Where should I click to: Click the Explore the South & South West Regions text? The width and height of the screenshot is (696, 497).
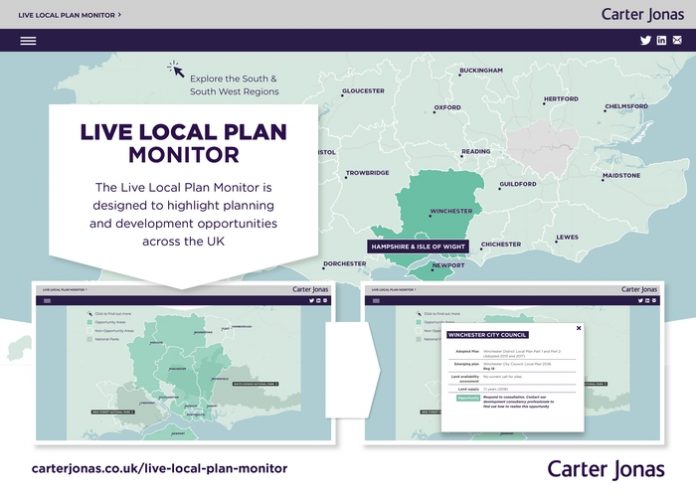(x=234, y=85)
